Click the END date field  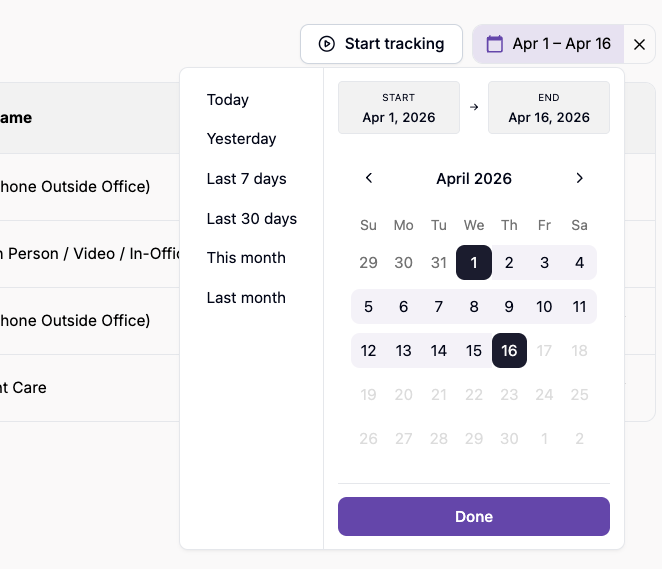tap(549, 108)
